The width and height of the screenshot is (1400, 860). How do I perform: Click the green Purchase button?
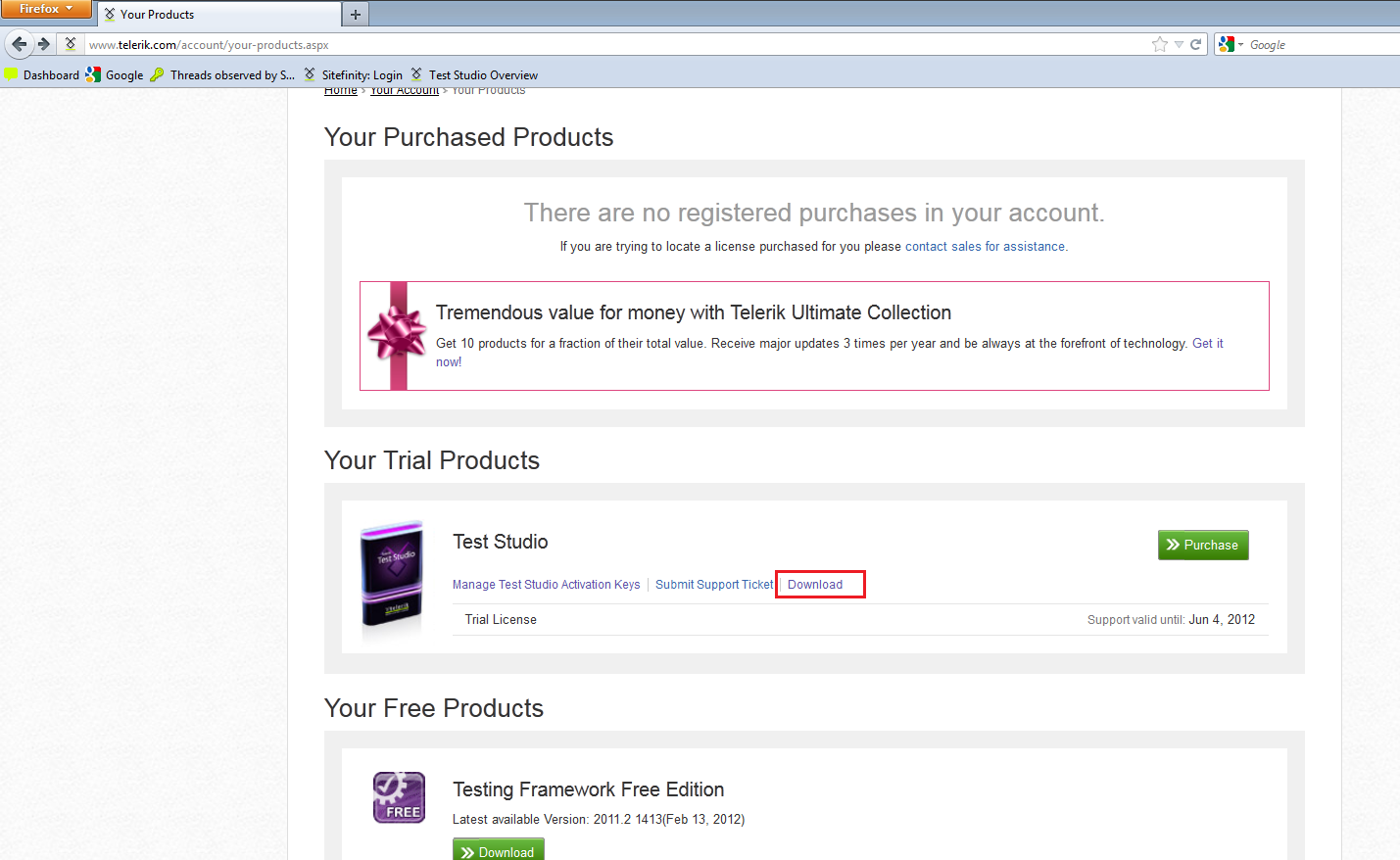pyautogui.click(x=1203, y=546)
